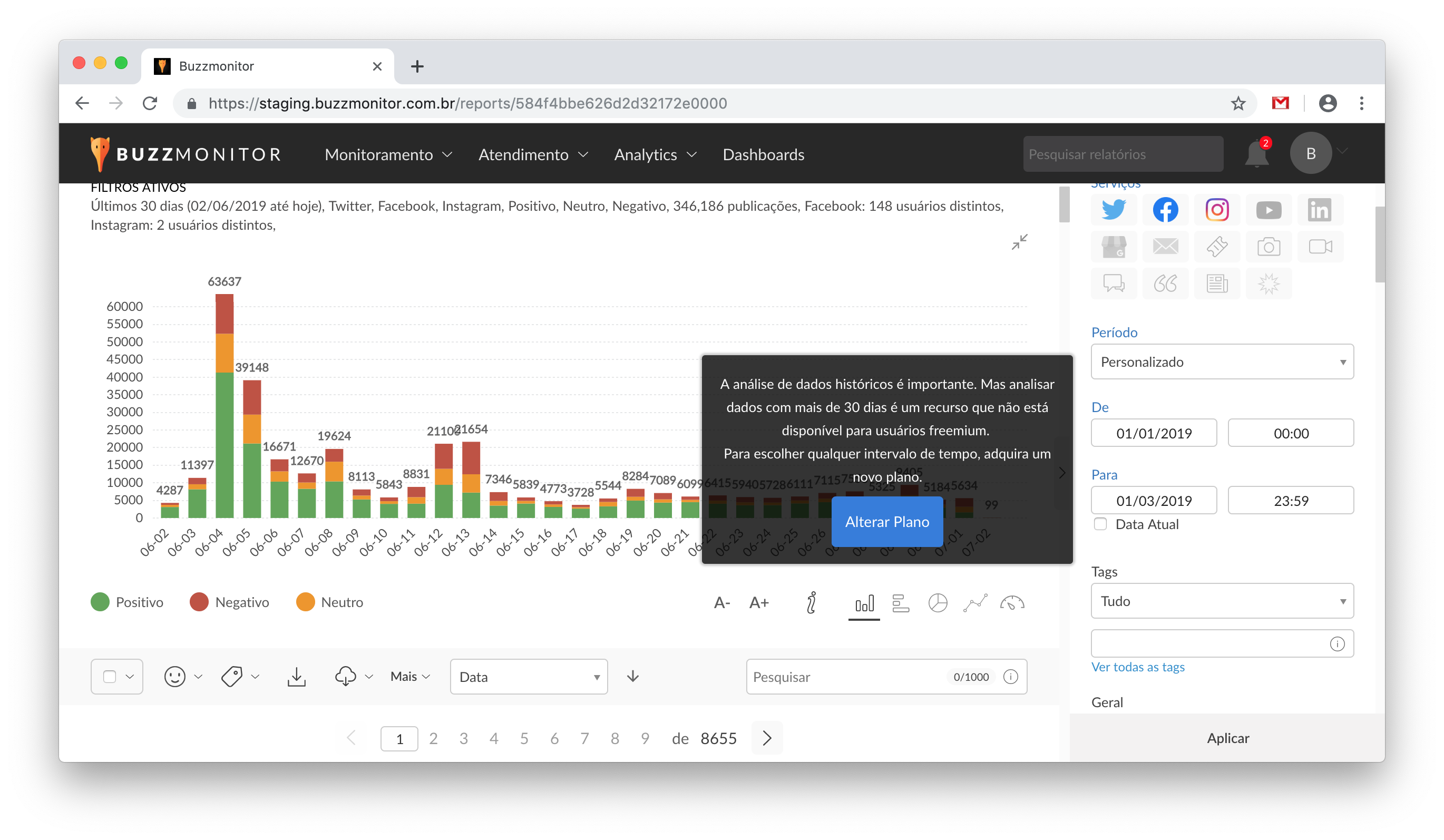This screenshot has height=840, width=1444.
Task: Select the Instagram service icon
Action: pos(1216,210)
